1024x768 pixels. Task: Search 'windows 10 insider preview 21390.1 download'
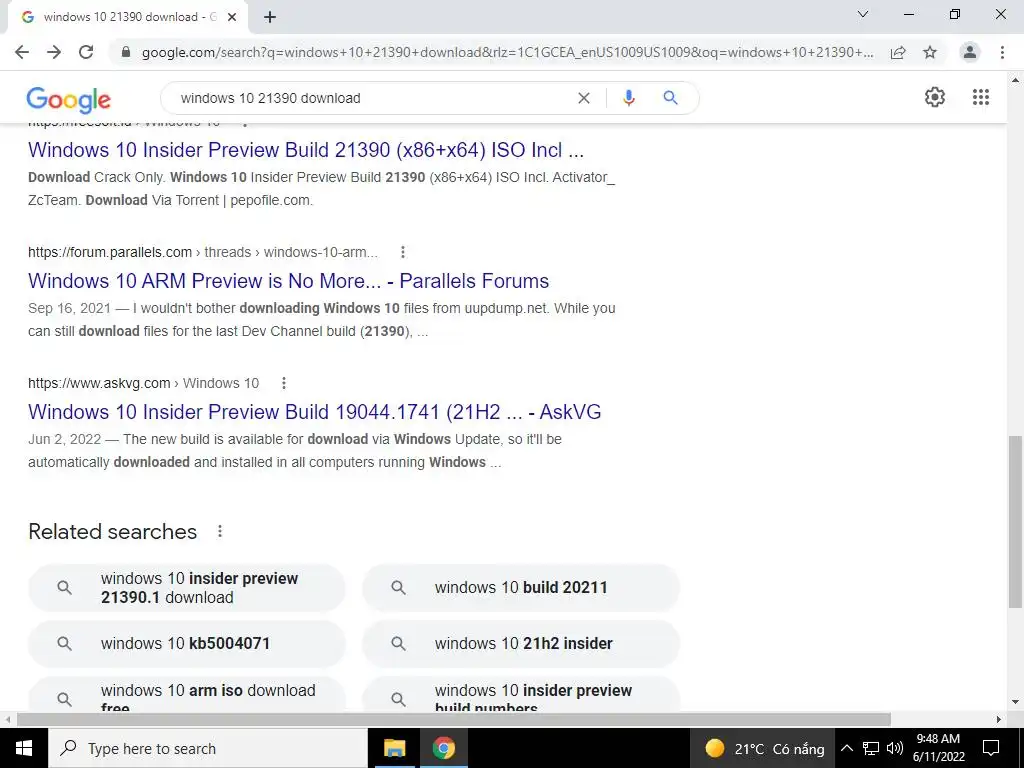pos(187,588)
